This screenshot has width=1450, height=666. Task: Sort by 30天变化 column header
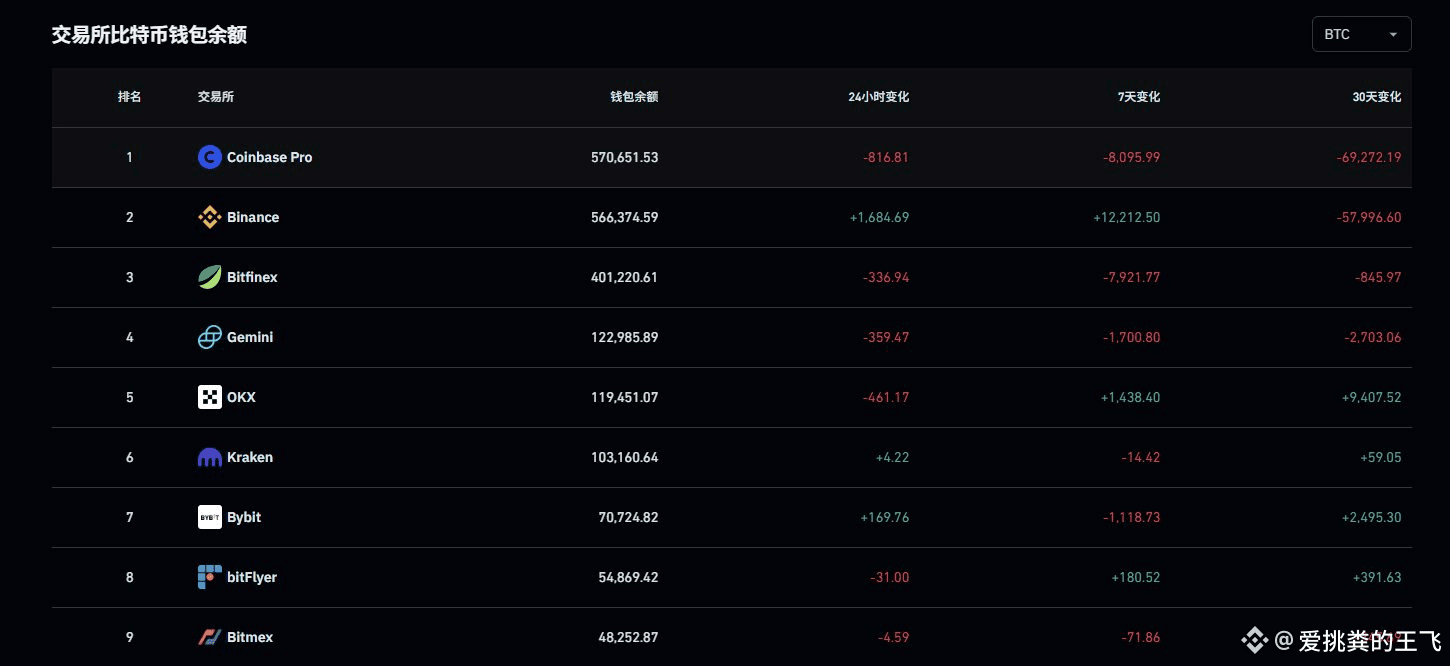tap(1376, 97)
